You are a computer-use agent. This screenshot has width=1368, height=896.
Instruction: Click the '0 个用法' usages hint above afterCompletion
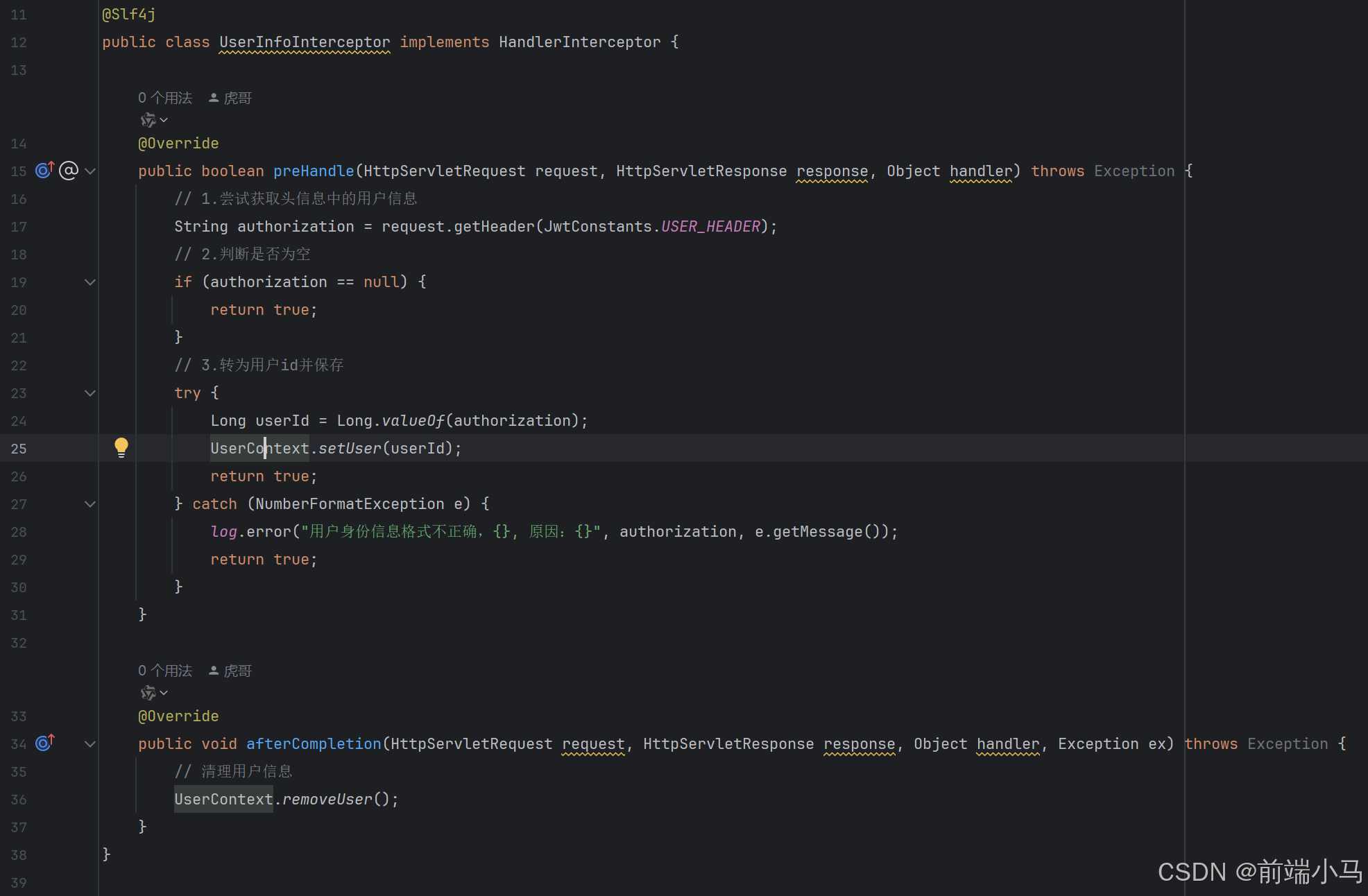tap(165, 671)
